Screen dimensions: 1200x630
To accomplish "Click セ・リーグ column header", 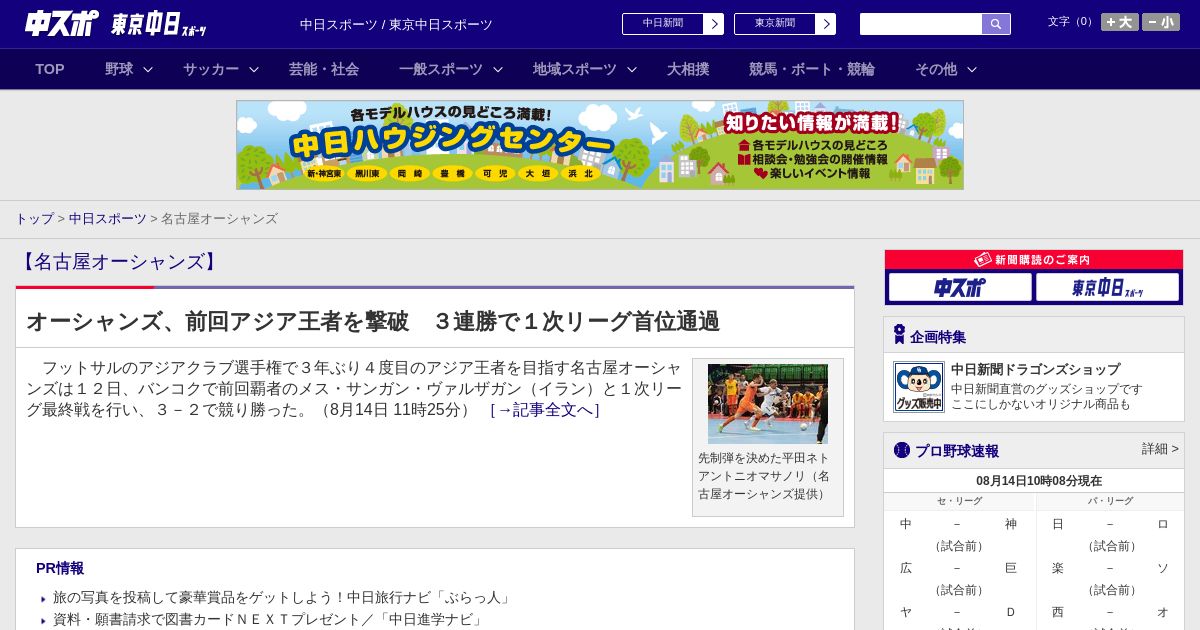I will 959,501.
